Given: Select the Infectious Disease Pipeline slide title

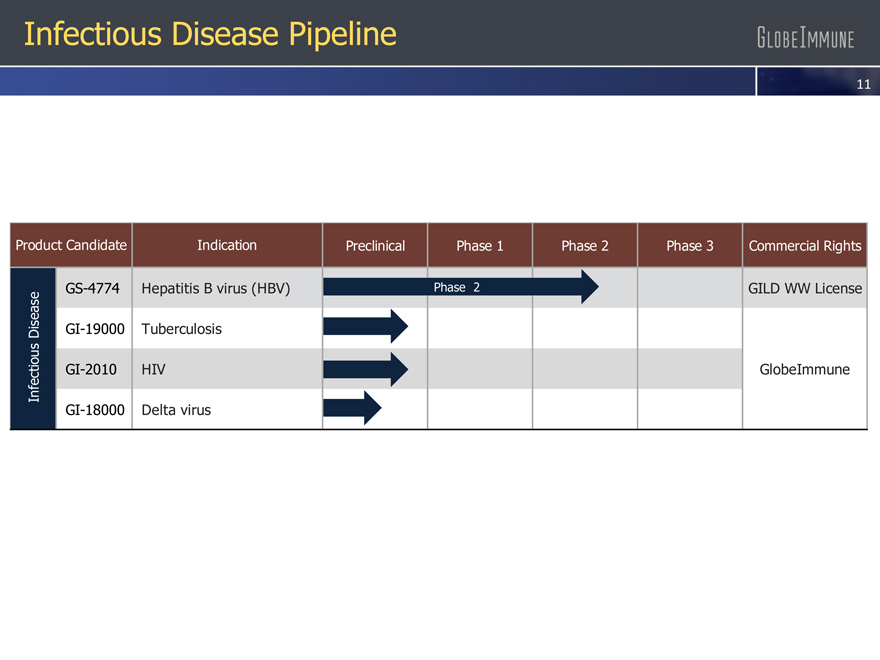Looking at the screenshot, I should [210, 34].
